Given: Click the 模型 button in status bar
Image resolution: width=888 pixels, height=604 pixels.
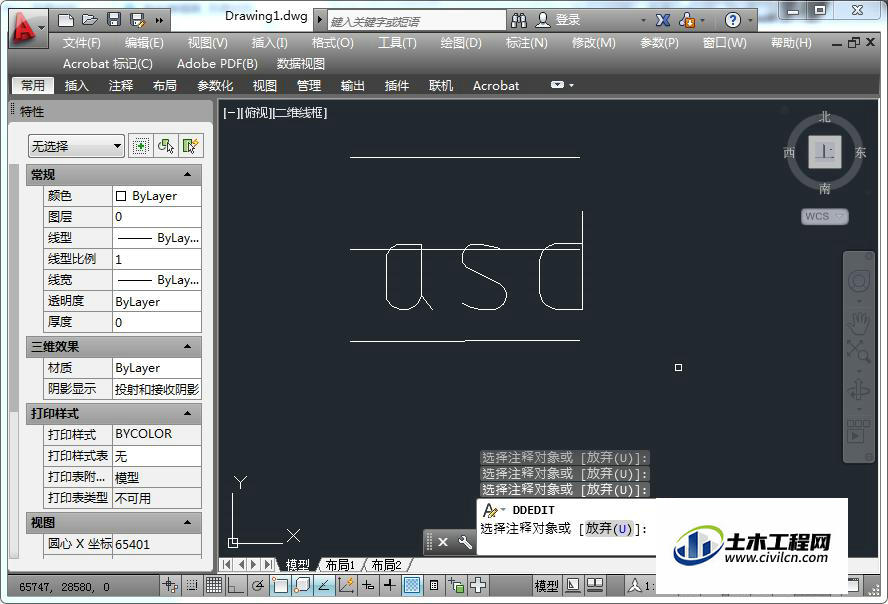Looking at the screenshot, I should [547, 586].
